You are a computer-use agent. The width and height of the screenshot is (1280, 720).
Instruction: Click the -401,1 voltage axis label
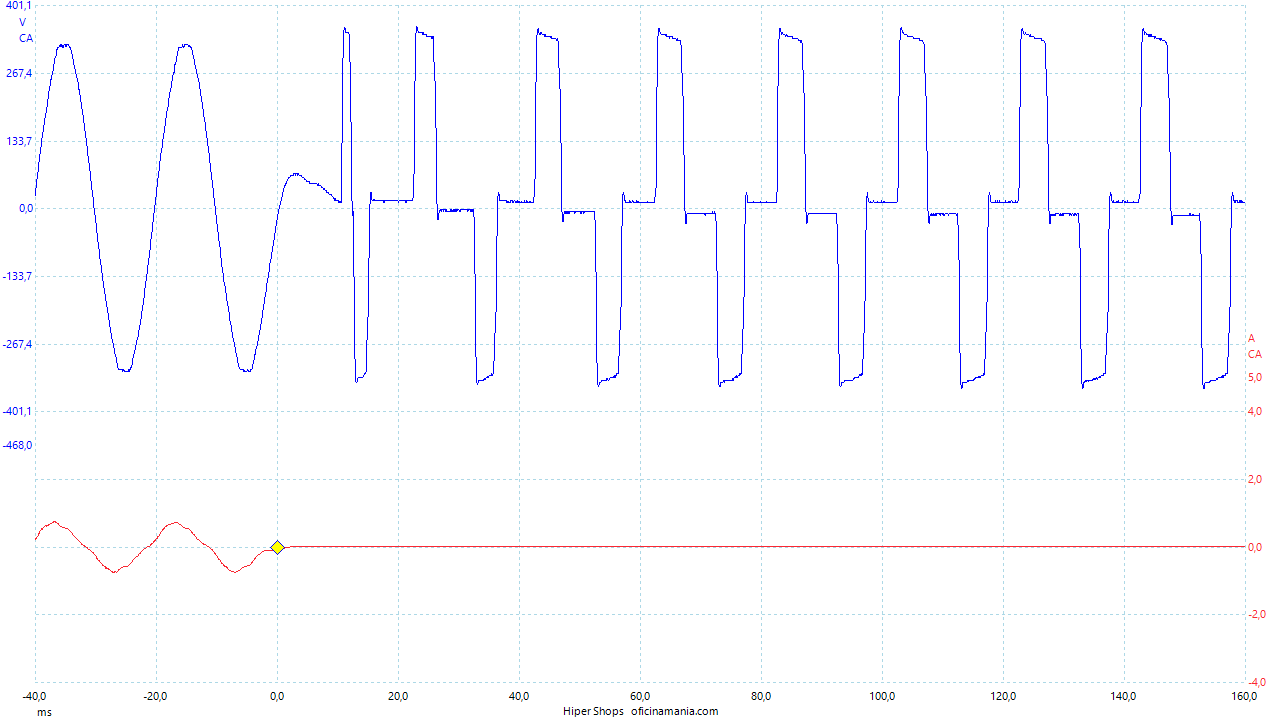17,411
